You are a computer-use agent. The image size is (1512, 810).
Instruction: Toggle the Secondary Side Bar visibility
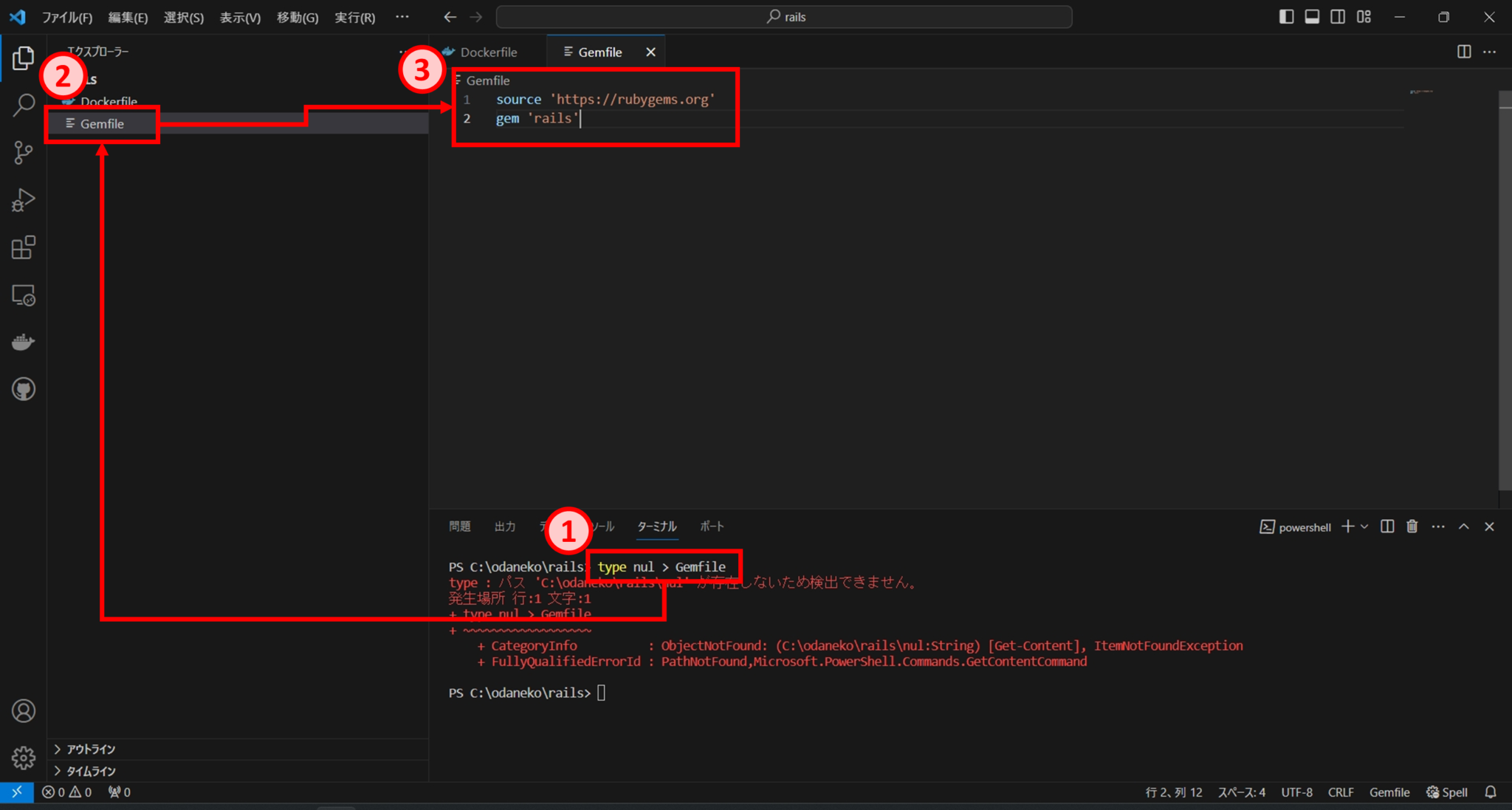pyautogui.click(x=1338, y=16)
